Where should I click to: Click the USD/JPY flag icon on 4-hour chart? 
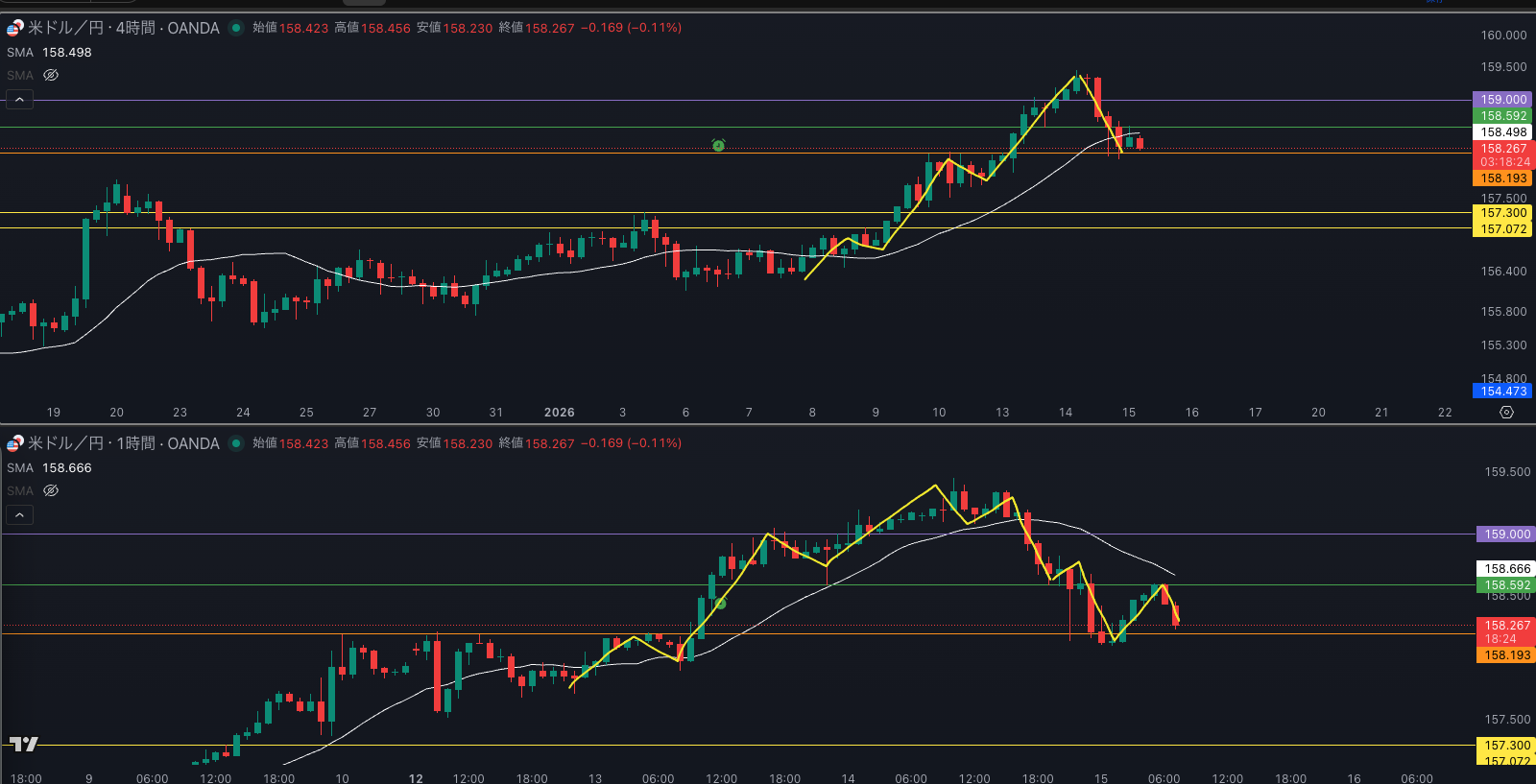click(x=15, y=28)
